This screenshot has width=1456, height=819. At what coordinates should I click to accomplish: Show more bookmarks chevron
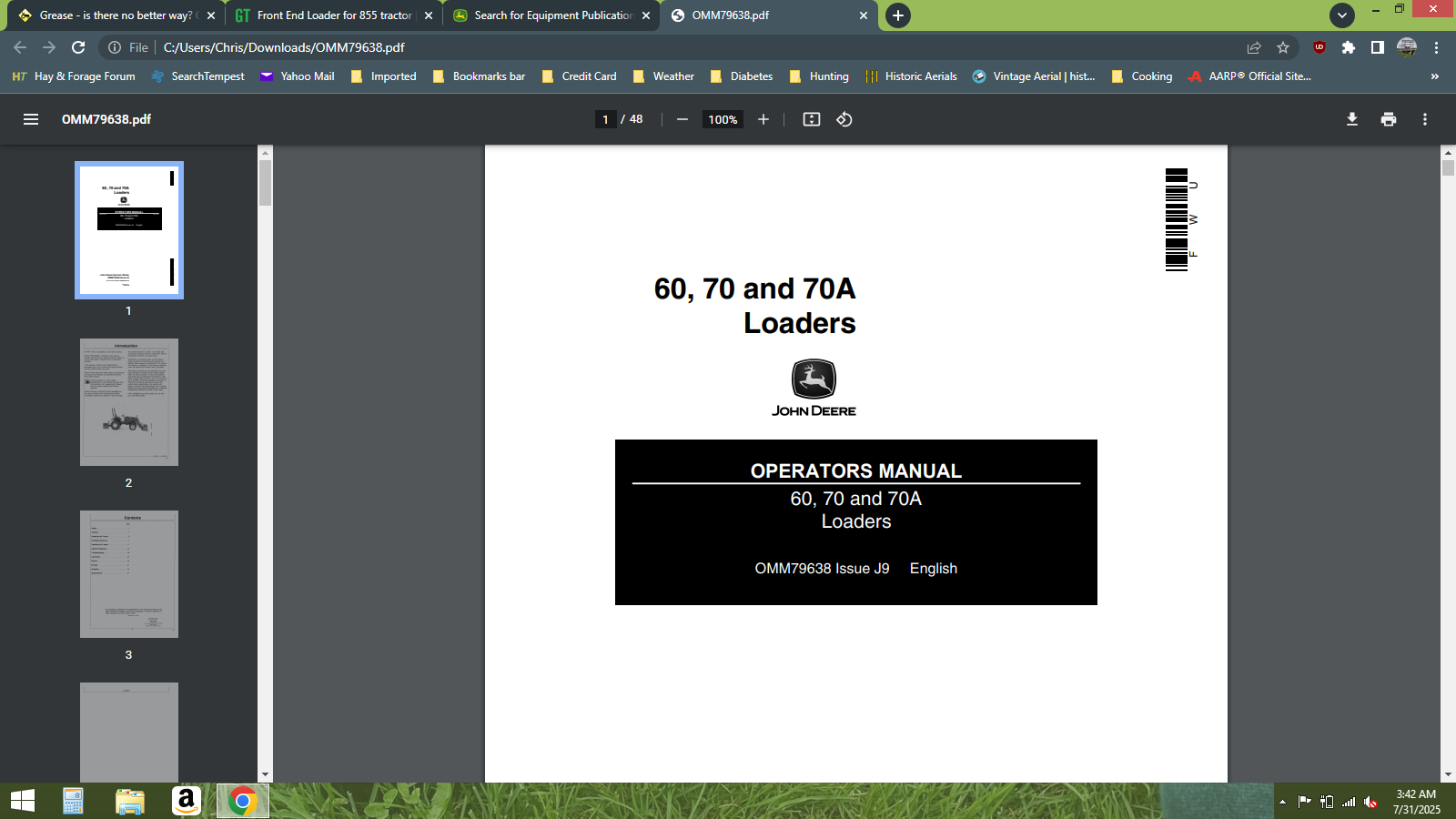(1435, 76)
